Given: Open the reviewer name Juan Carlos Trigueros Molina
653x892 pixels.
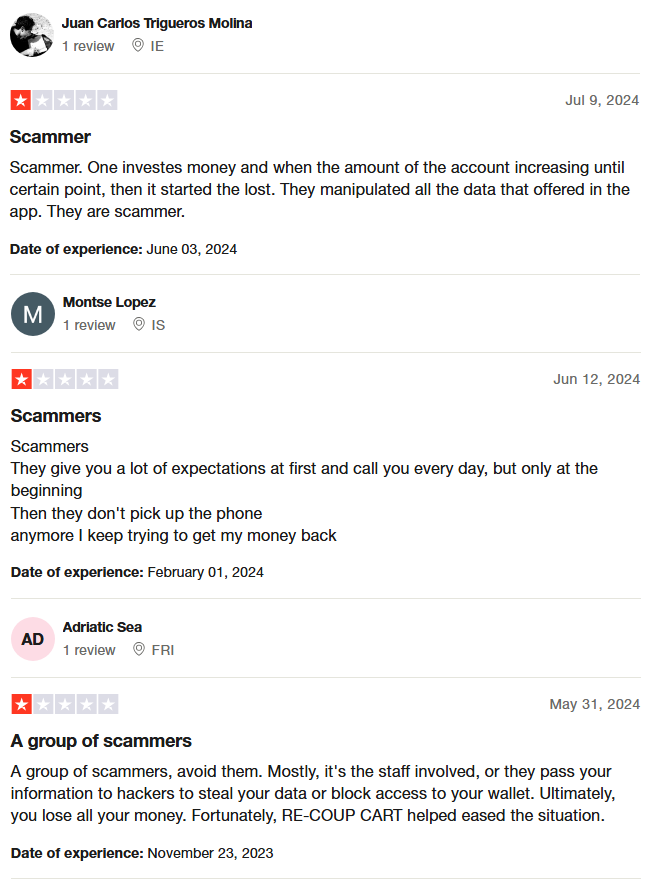Looking at the screenshot, I should (x=157, y=23).
